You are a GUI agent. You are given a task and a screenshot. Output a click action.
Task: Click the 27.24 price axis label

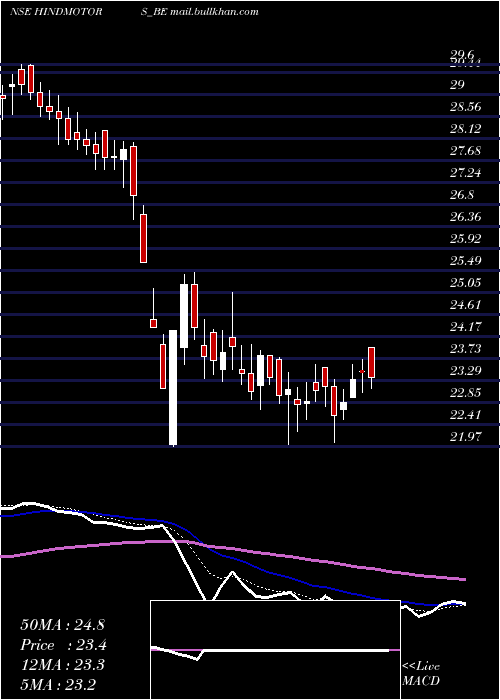coord(466,173)
